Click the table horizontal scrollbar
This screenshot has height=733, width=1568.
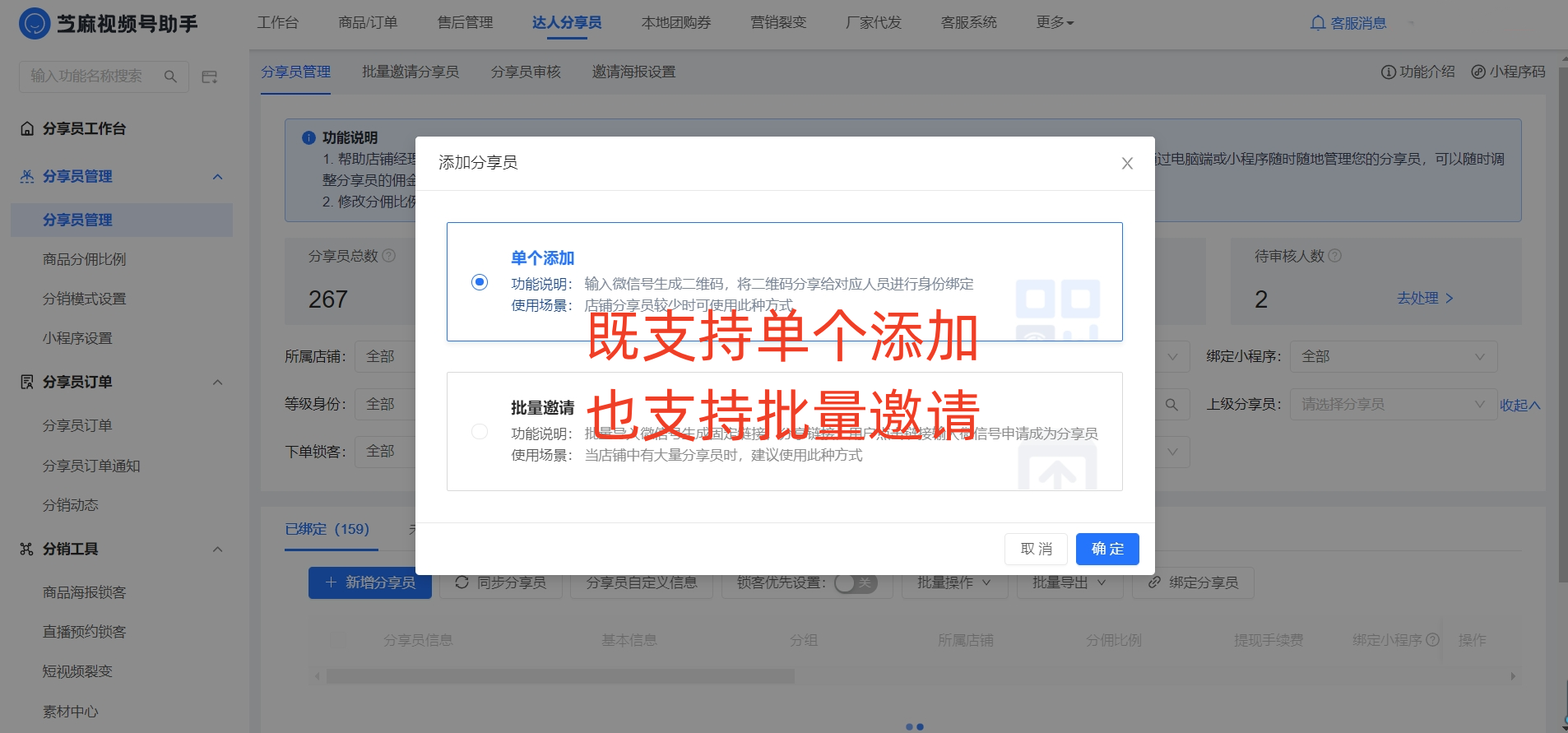coord(560,676)
